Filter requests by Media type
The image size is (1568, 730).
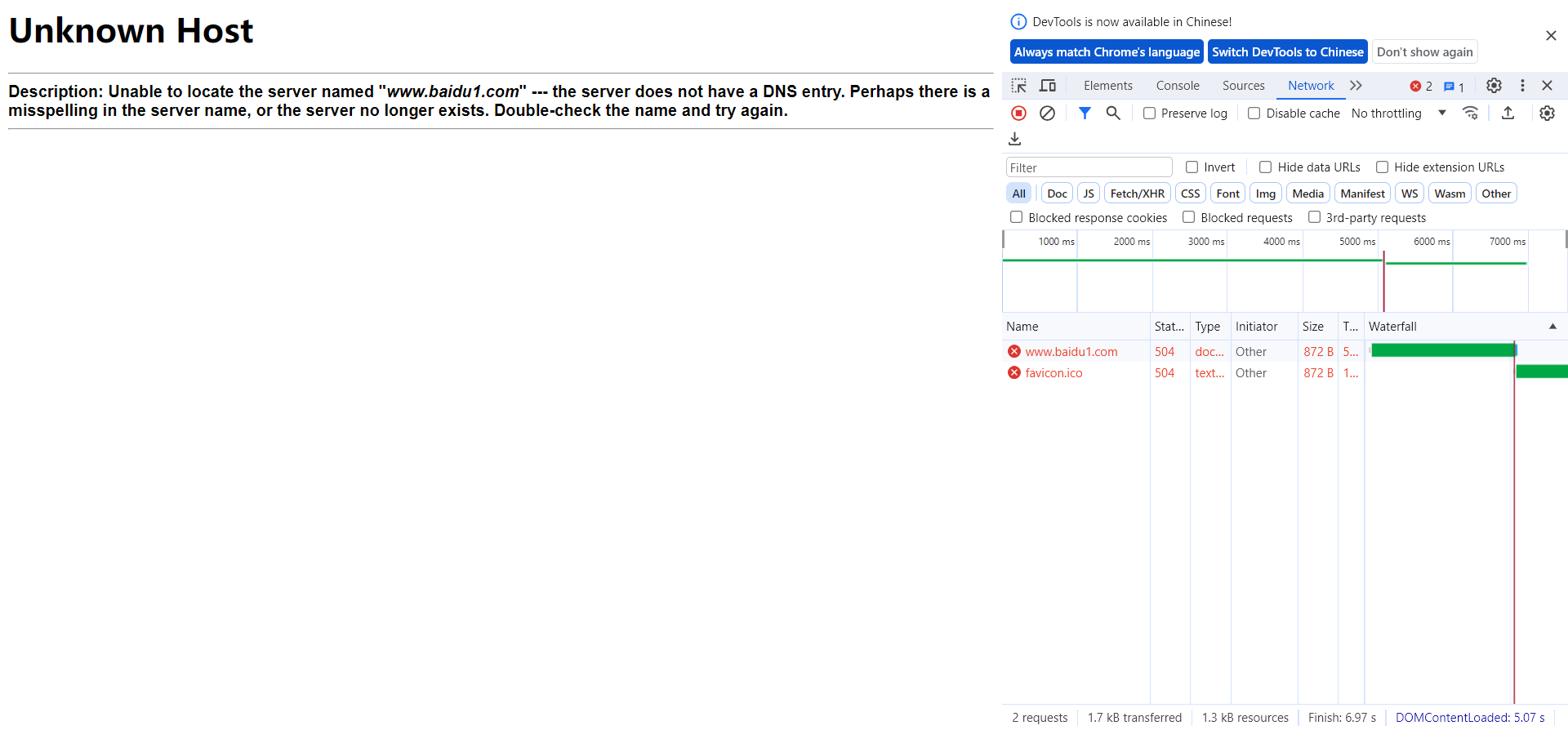click(1308, 194)
